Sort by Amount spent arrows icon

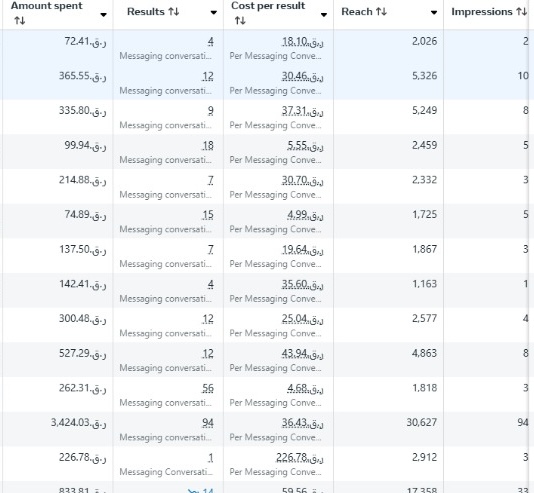[20, 21]
